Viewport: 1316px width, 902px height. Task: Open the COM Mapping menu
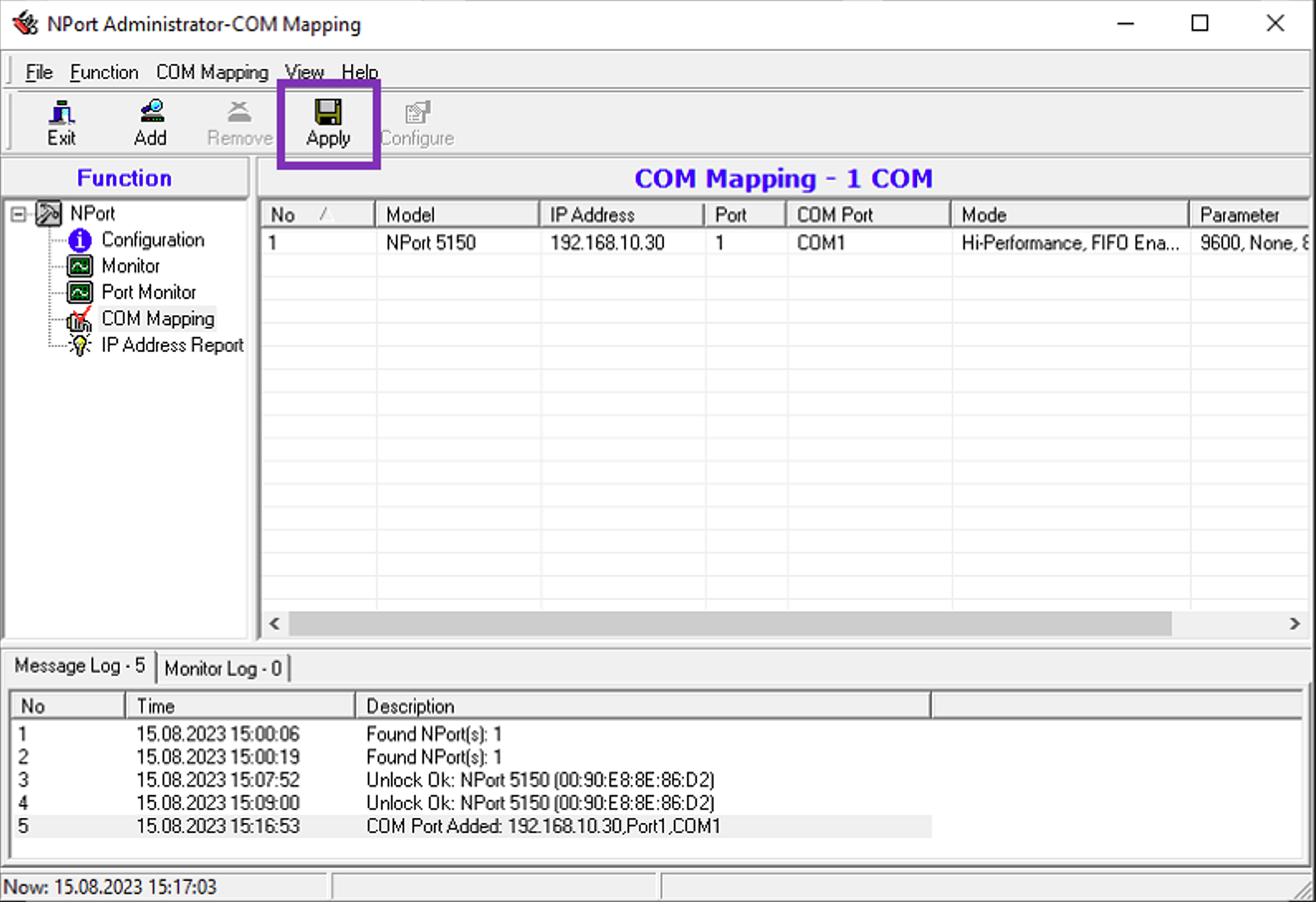[x=212, y=72]
